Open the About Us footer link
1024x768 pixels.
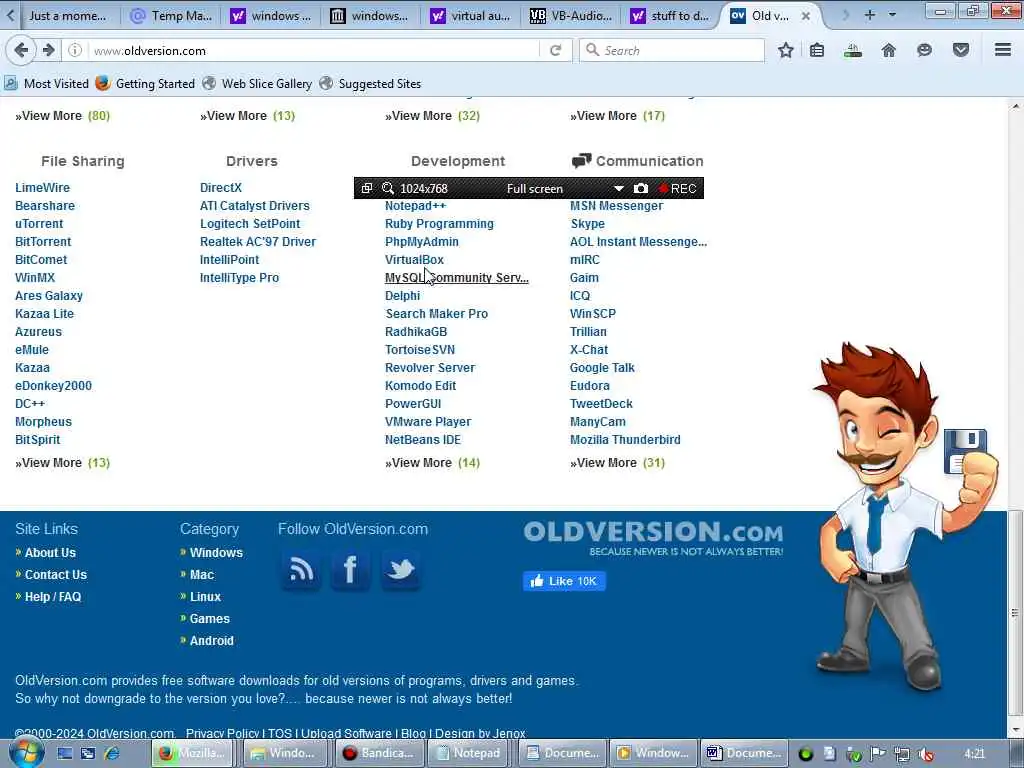pos(50,552)
